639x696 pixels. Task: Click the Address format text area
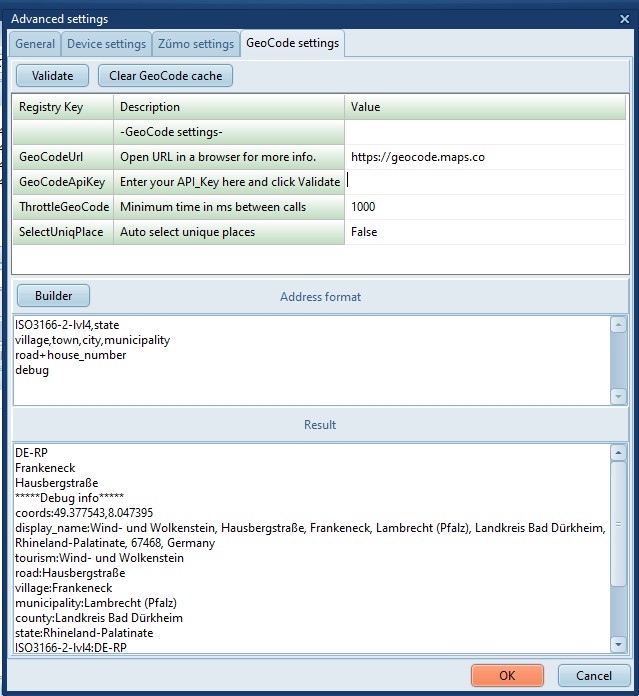tap(310, 360)
